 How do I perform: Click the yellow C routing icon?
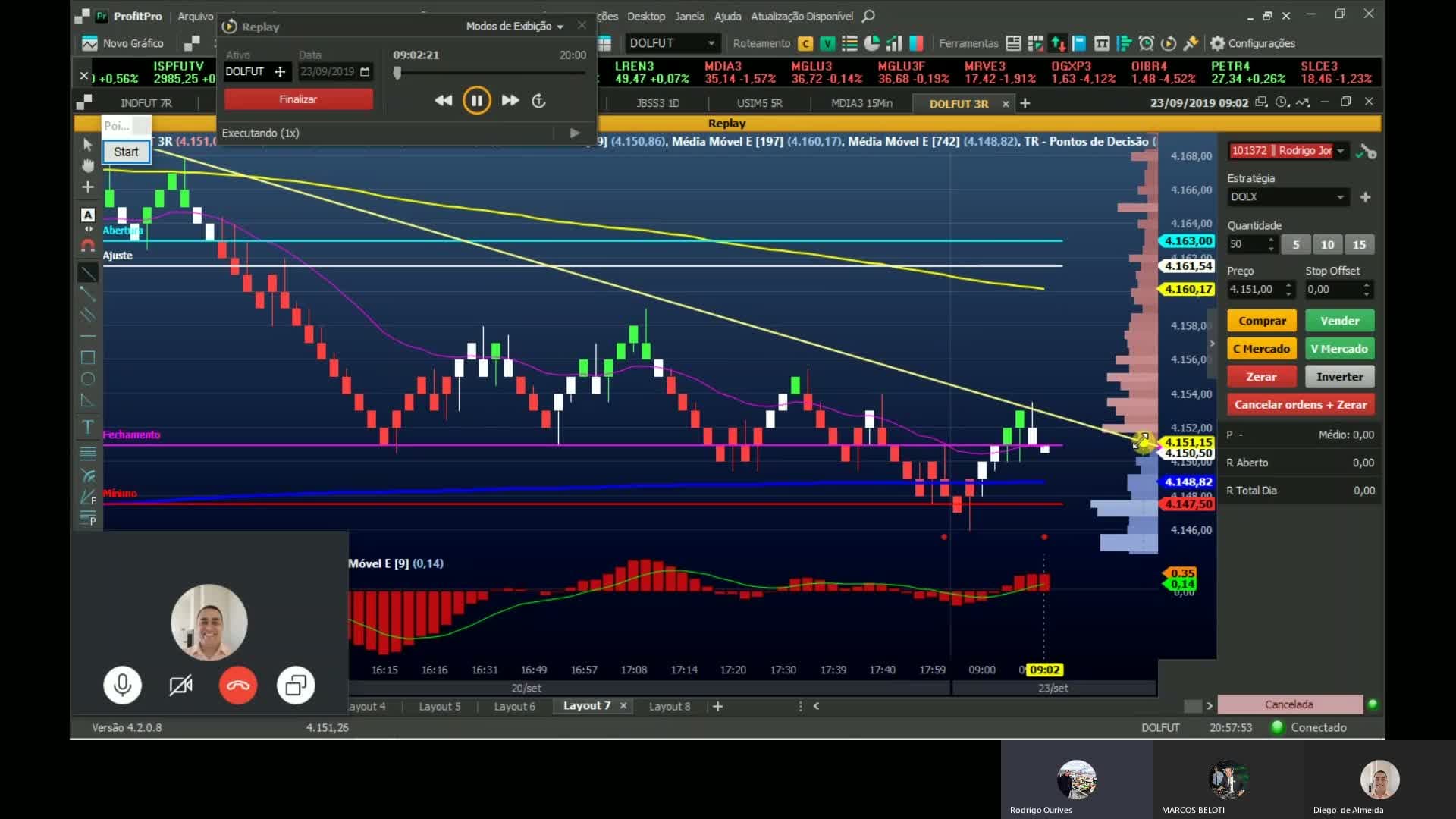[805, 44]
